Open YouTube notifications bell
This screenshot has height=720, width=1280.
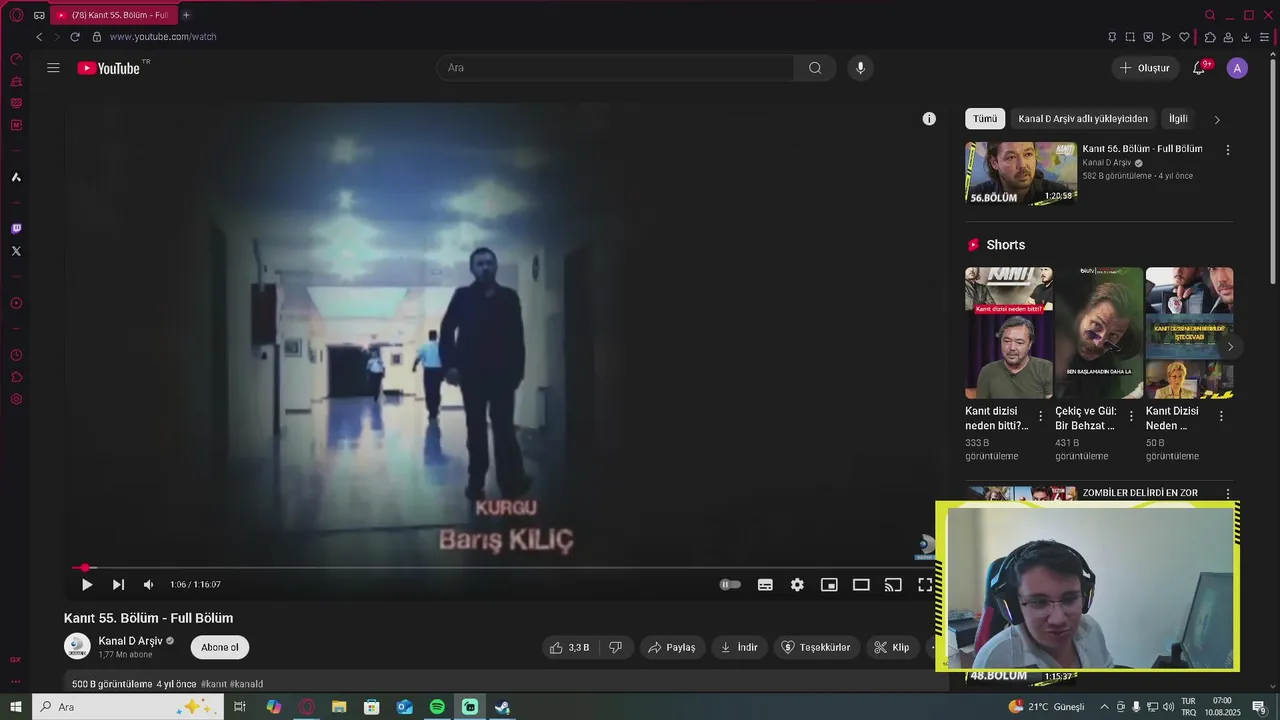1199,68
